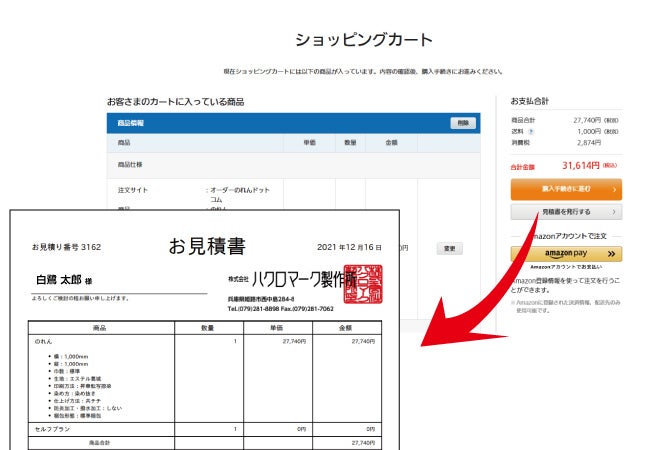Click the delete (削除) button in blue header

click(x=463, y=123)
